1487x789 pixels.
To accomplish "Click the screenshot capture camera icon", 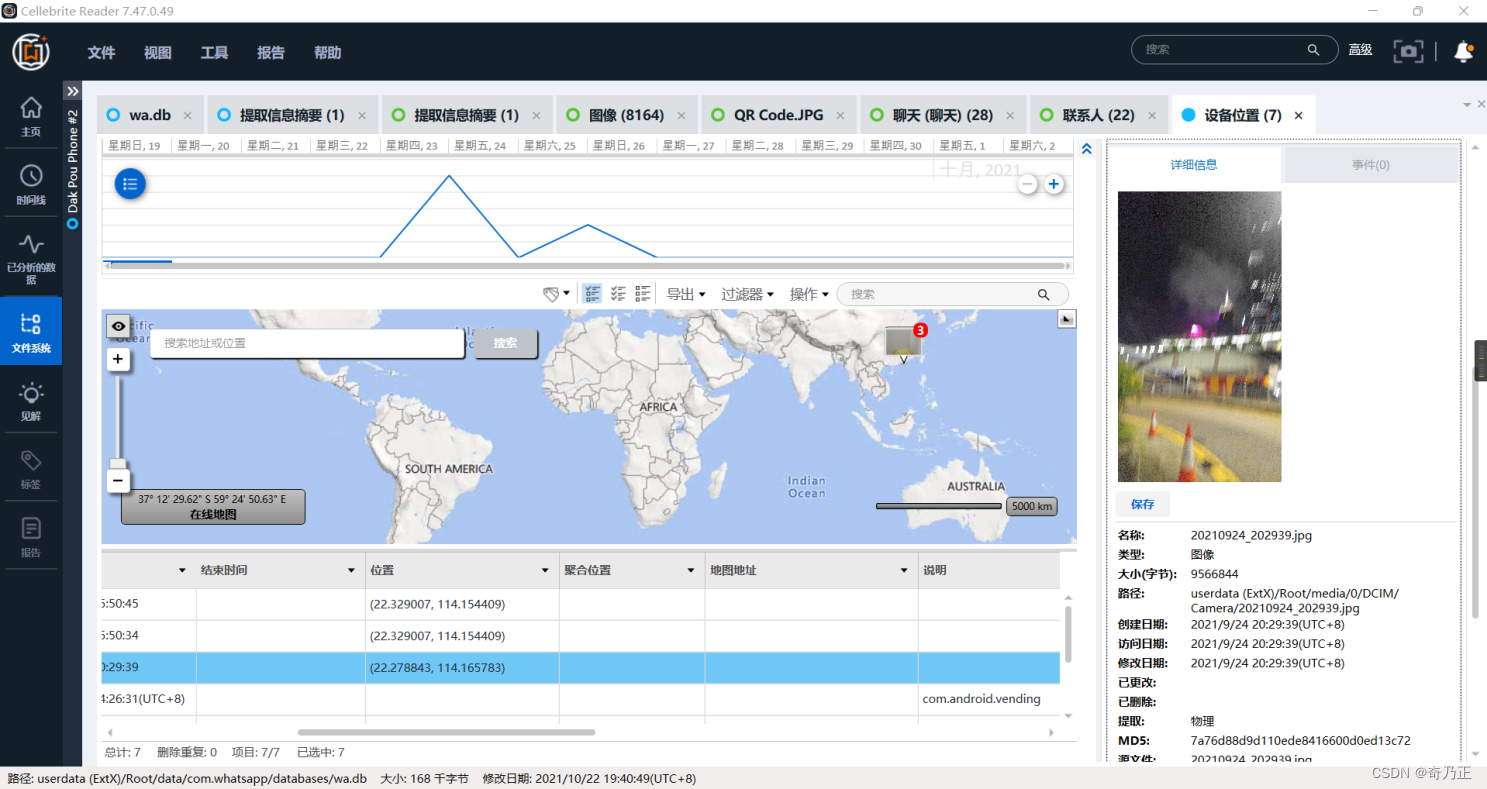I will (x=1408, y=51).
